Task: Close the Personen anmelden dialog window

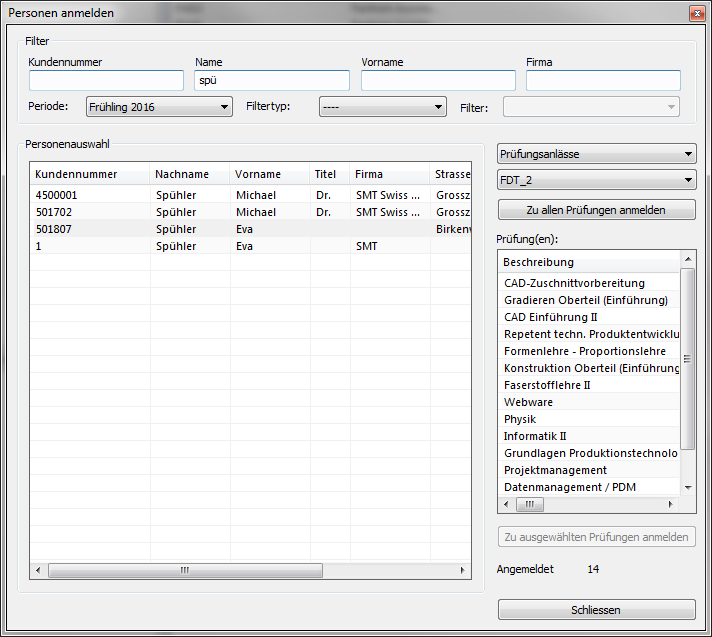Action: [x=696, y=13]
